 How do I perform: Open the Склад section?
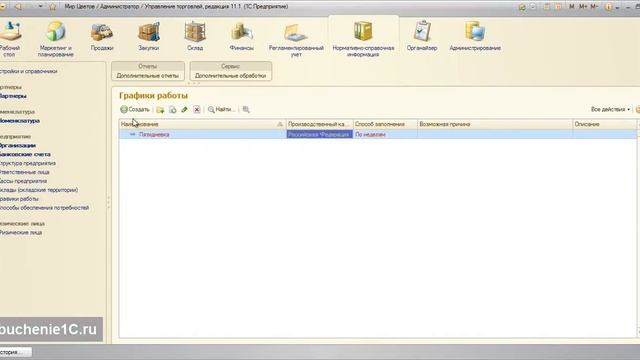point(195,37)
